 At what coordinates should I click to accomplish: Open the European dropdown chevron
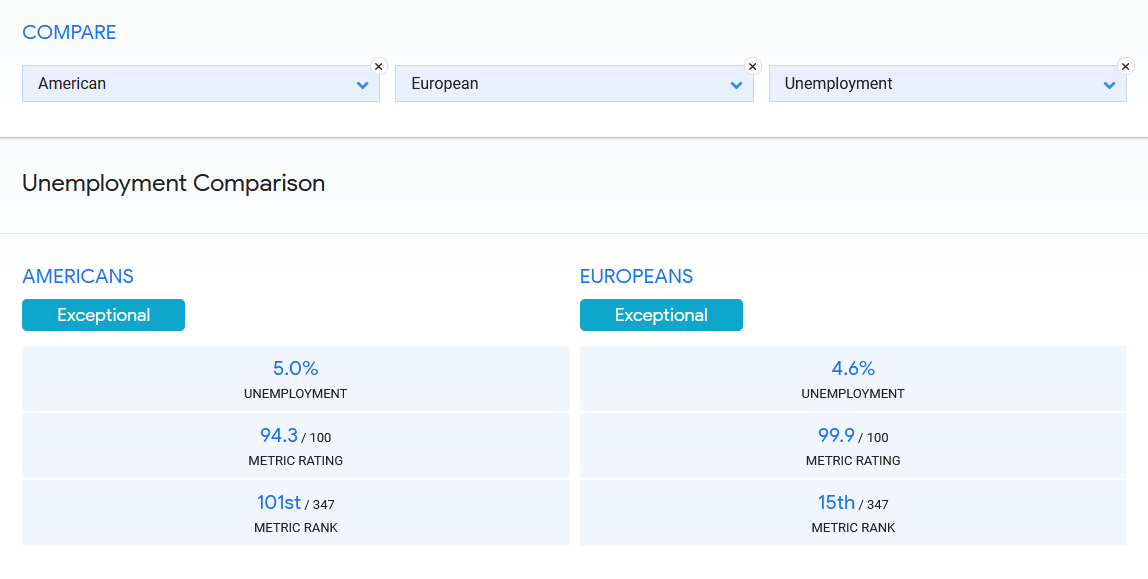coord(736,85)
